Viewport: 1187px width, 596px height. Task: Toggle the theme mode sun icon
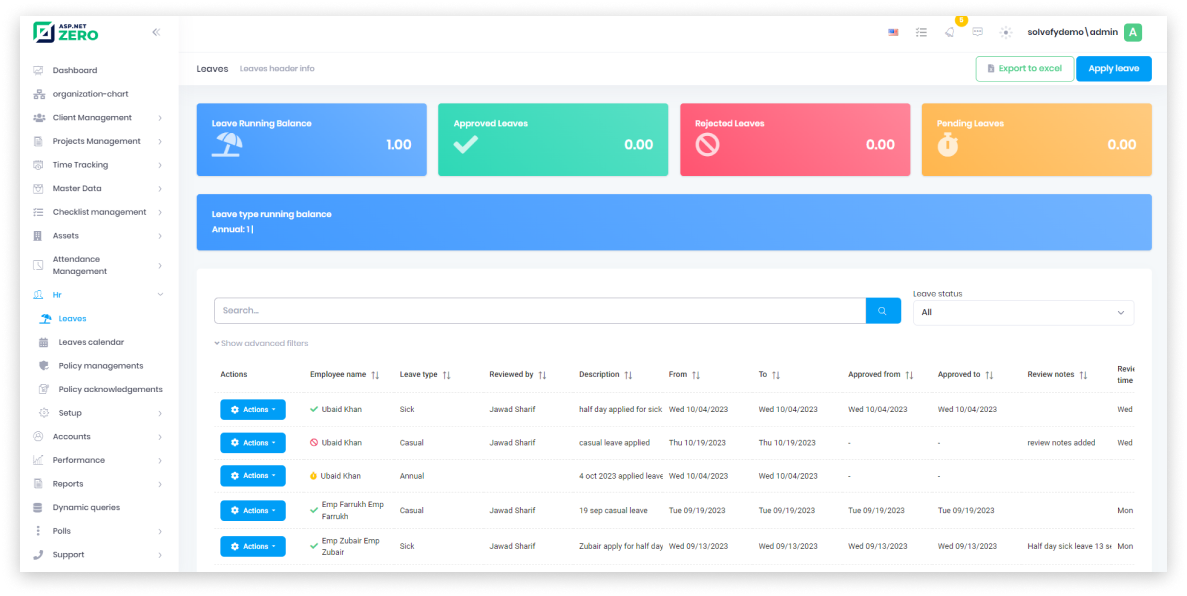click(x=1006, y=32)
